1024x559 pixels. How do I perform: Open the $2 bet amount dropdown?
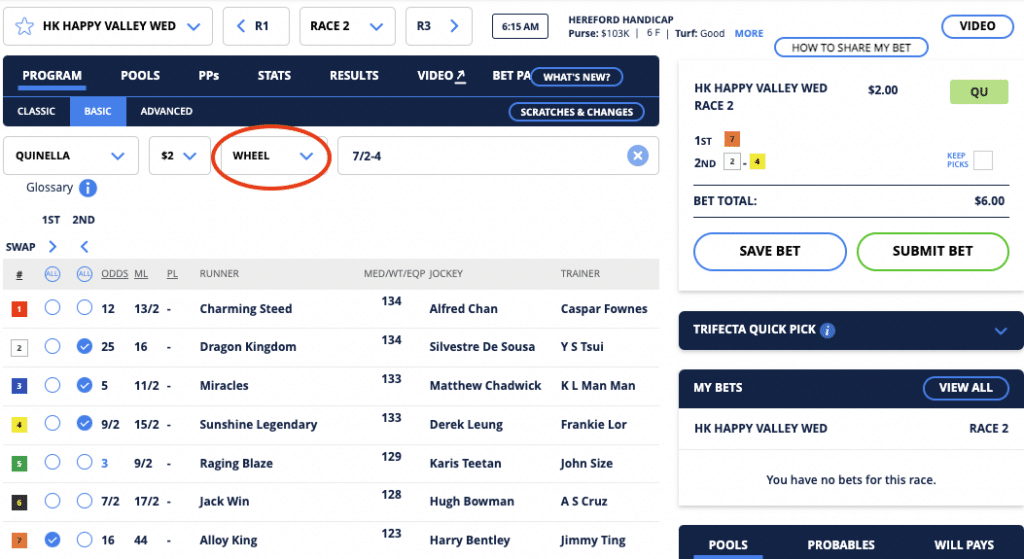point(180,155)
